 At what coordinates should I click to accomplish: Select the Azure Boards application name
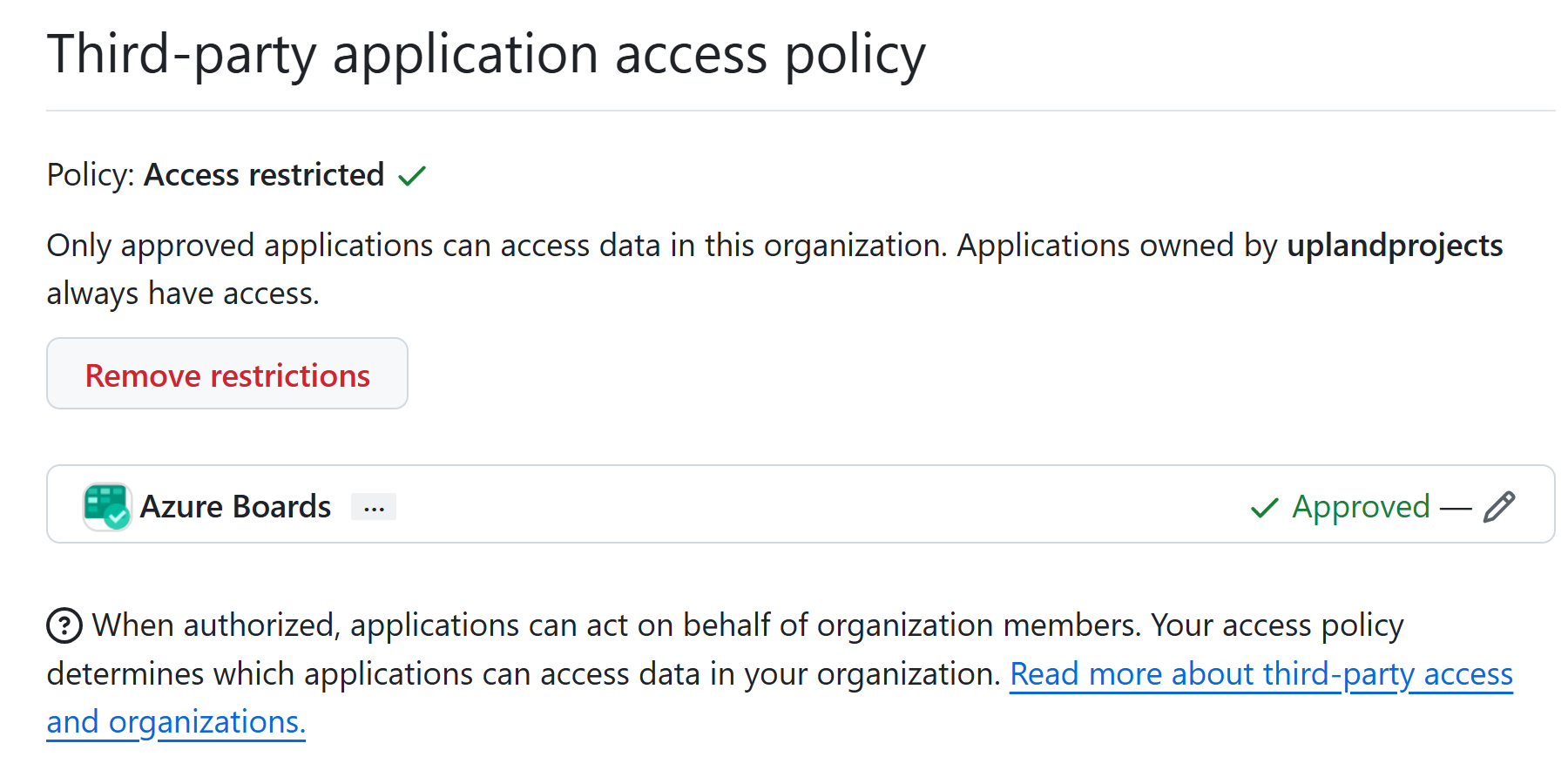click(x=235, y=506)
